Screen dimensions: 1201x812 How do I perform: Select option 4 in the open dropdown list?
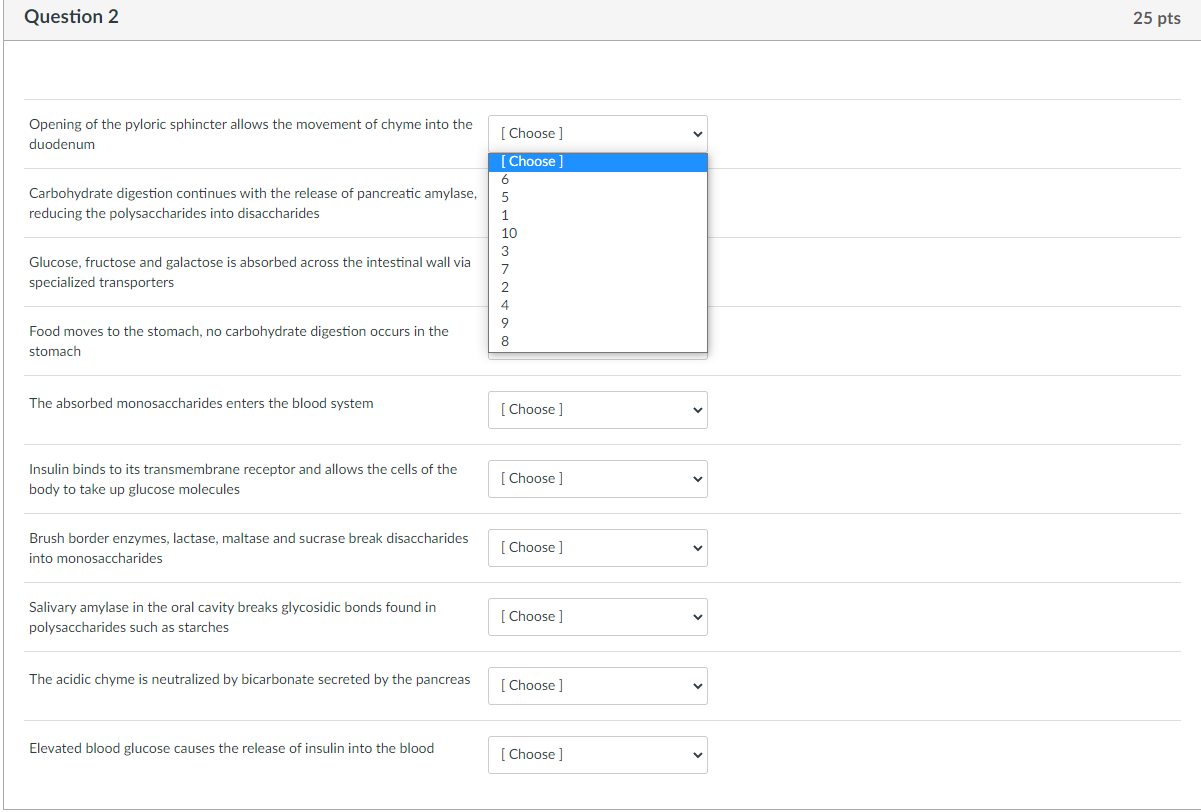tap(597, 305)
